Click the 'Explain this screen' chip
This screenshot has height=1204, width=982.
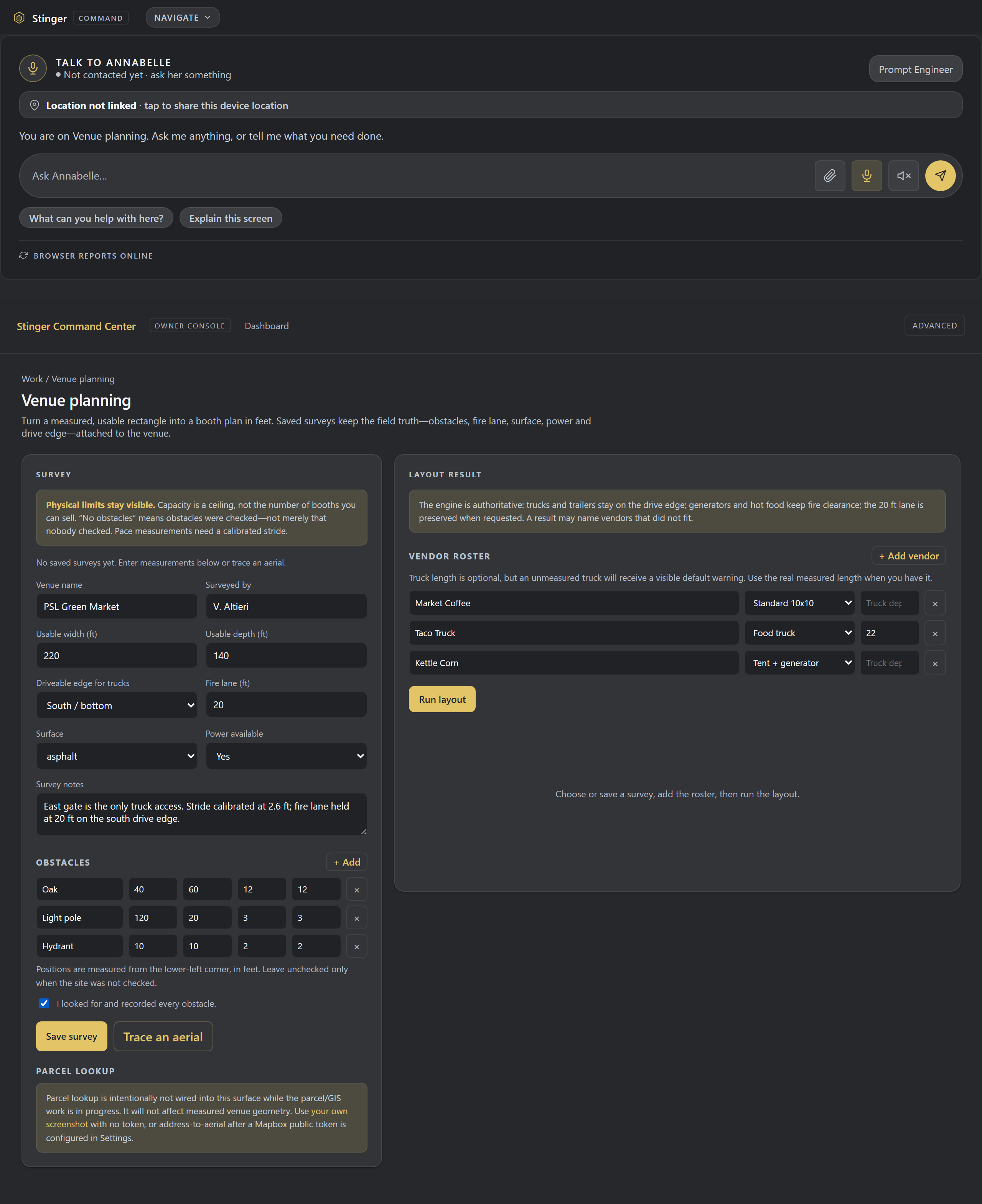point(231,218)
